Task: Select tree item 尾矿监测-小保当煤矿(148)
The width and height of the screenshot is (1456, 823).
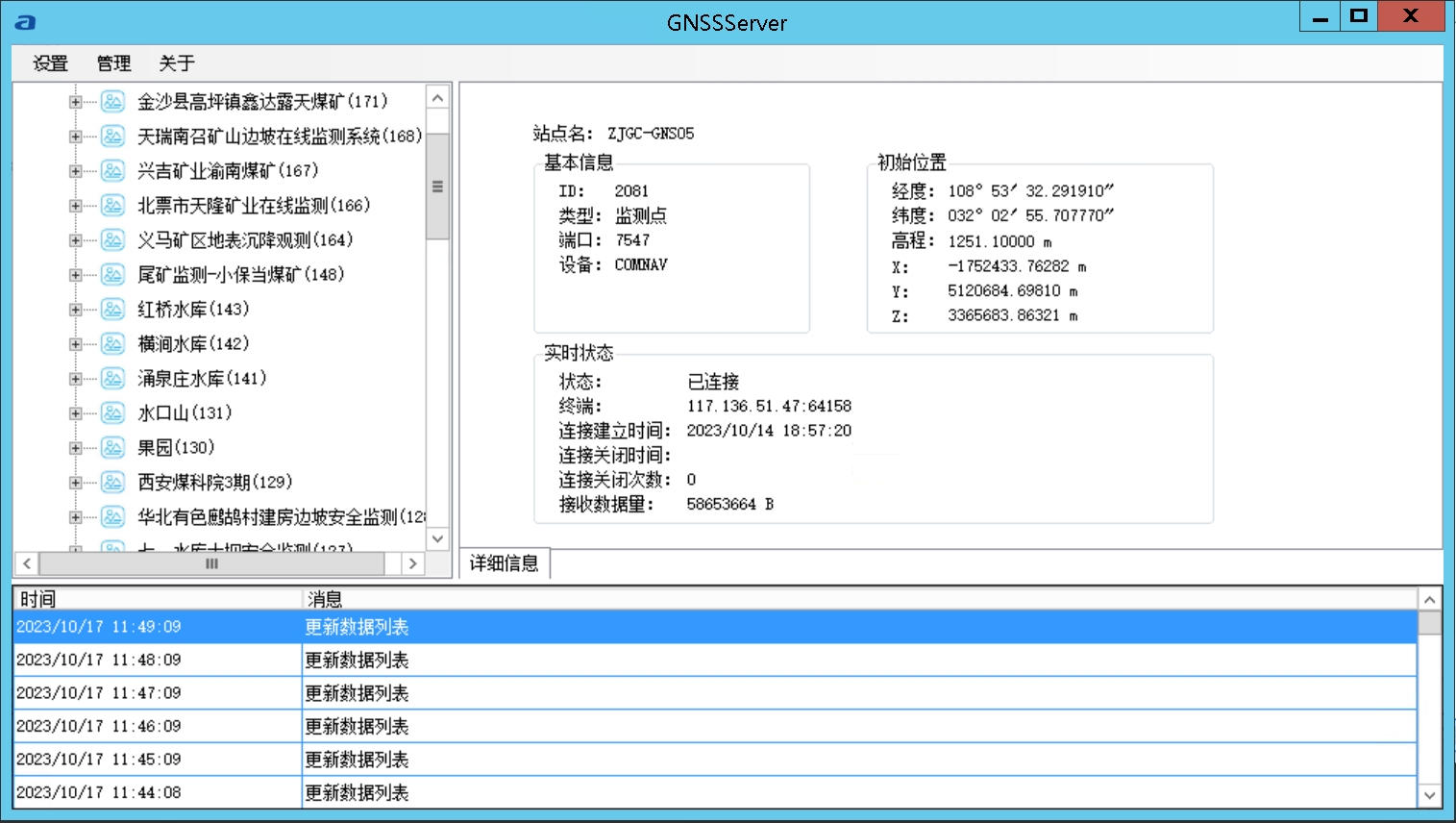Action: (x=240, y=274)
